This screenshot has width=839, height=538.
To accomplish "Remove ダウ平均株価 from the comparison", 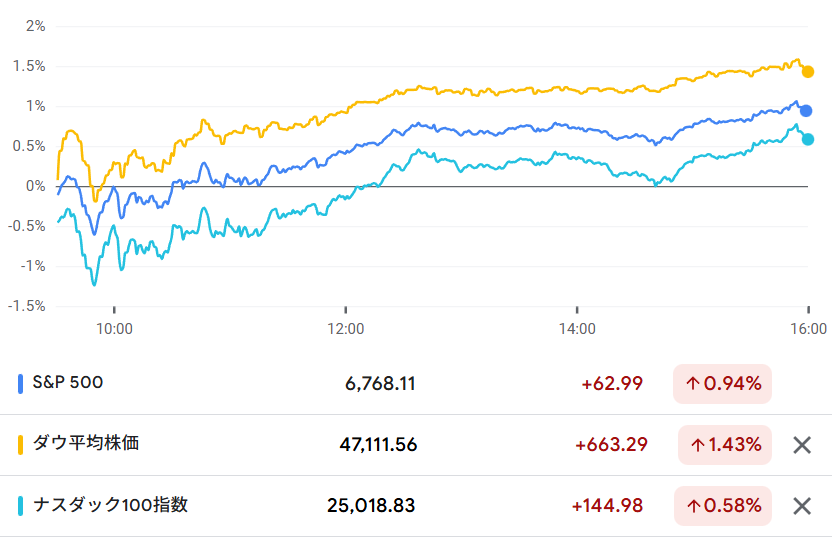I will 801,445.
